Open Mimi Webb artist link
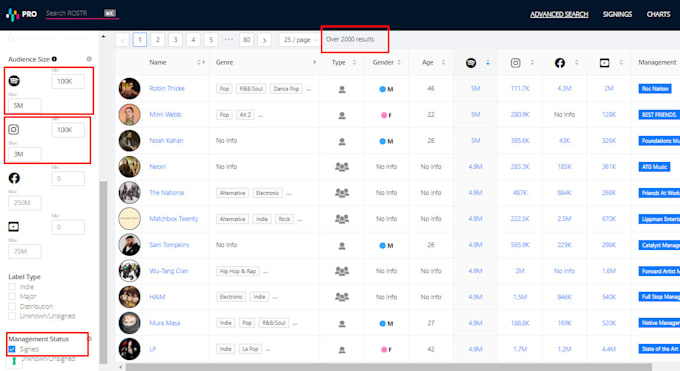 tap(165, 115)
